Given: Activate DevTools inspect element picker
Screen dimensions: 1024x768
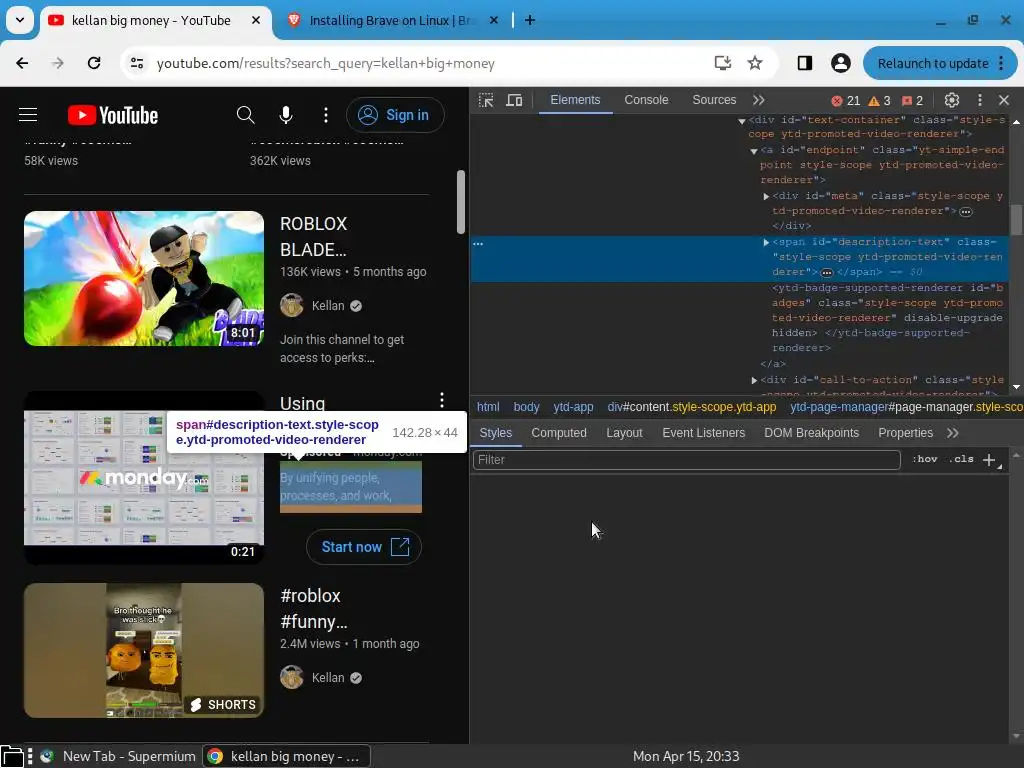Looking at the screenshot, I should point(486,100).
